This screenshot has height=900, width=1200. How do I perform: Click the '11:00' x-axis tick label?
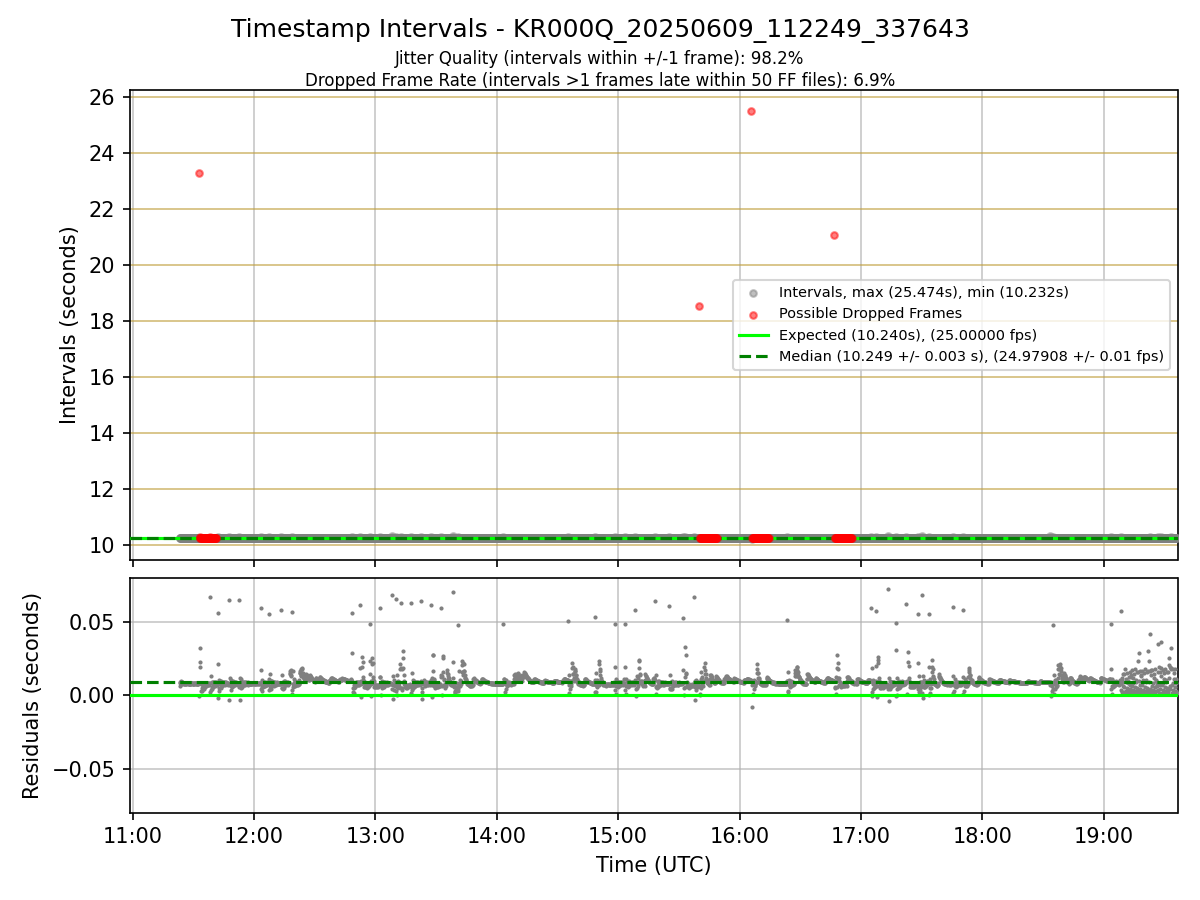click(x=132, y=836)
